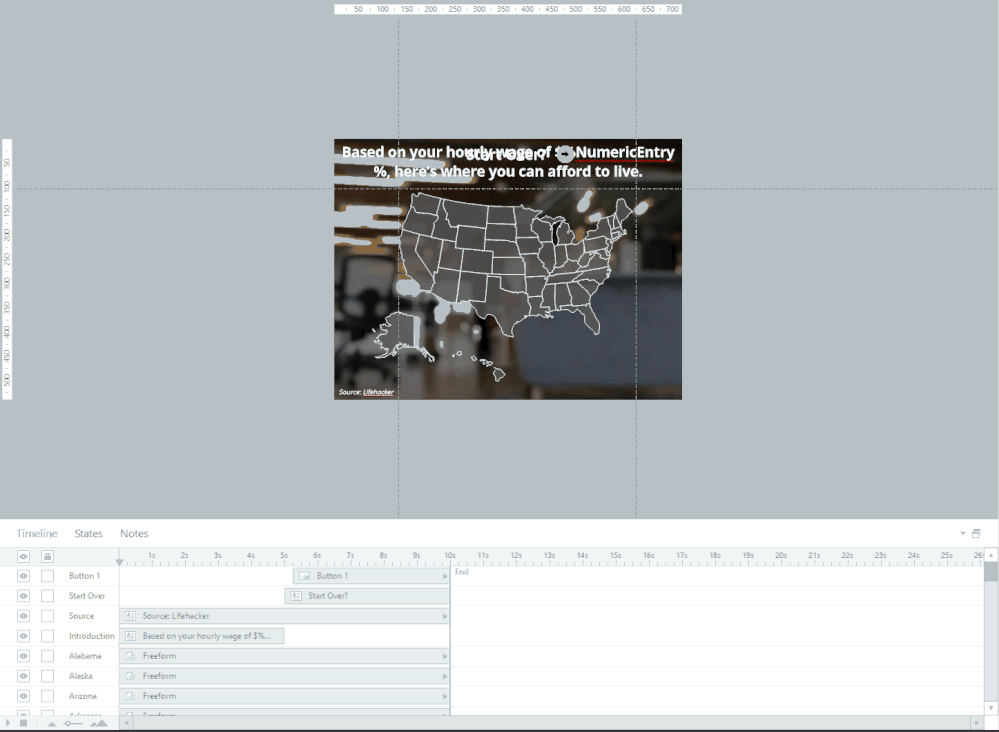
Task: Tick the lock box for Introduction row
Action: [47, 636]
